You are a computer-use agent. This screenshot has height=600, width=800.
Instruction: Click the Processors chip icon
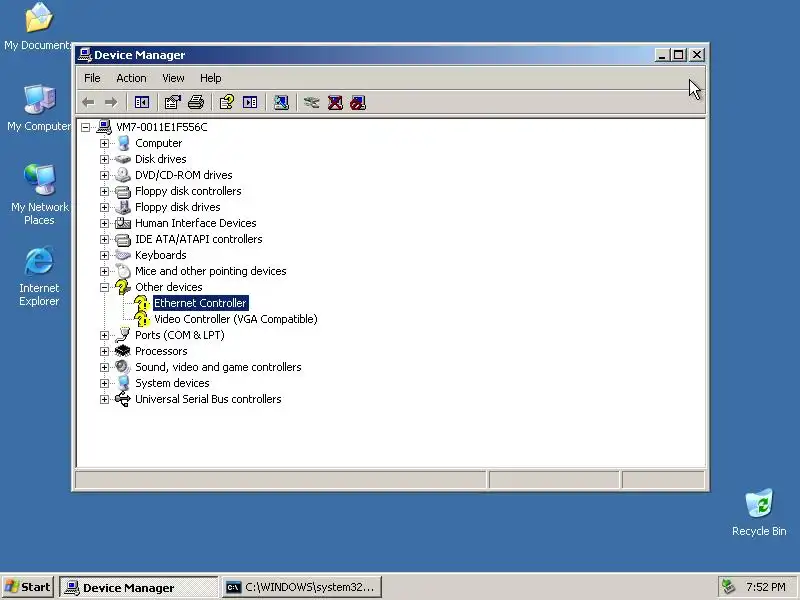[123, 351]
